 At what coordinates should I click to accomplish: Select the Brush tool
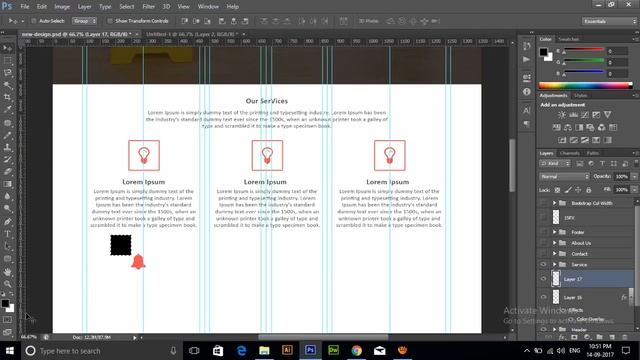tap(7, 135)
